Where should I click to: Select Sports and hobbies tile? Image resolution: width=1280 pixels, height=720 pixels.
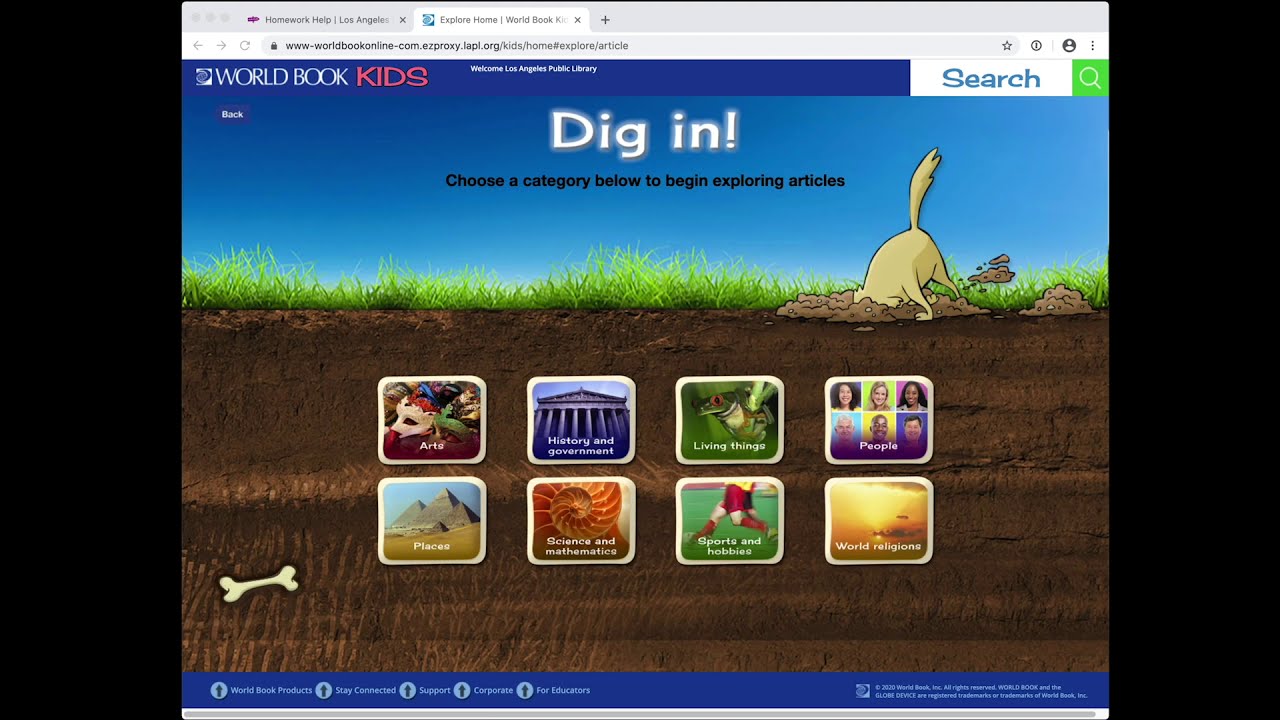coord(730,521)
